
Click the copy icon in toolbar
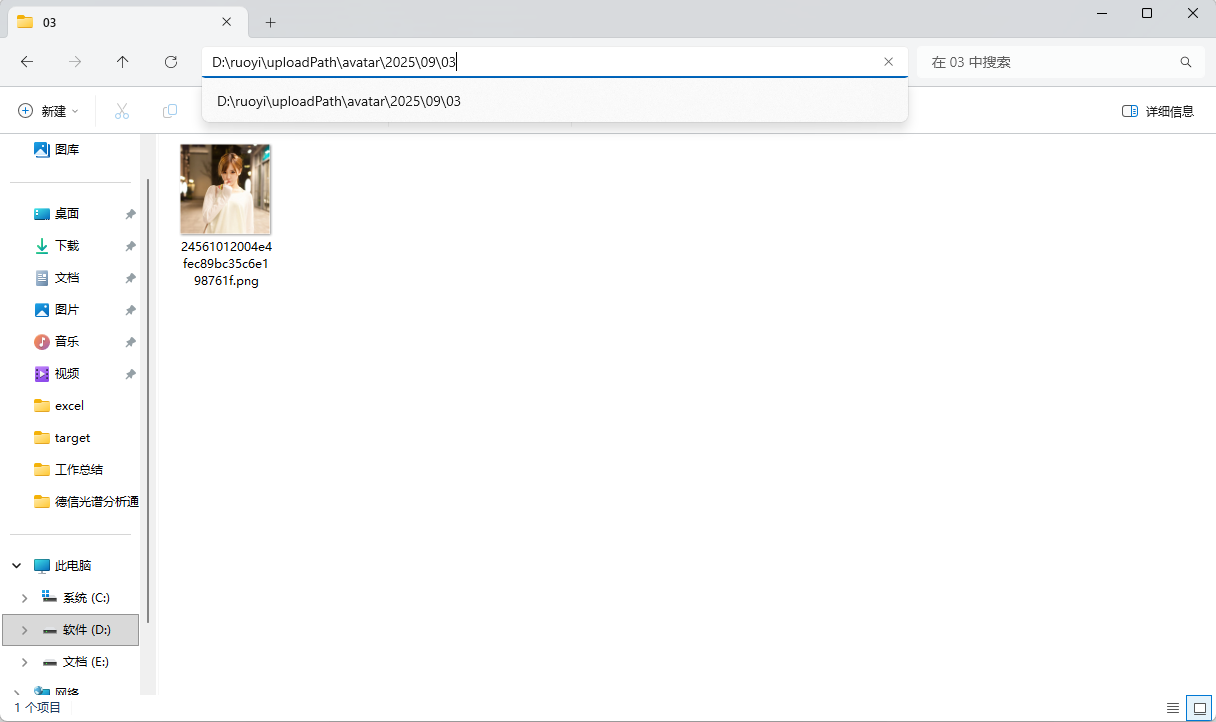170,111
